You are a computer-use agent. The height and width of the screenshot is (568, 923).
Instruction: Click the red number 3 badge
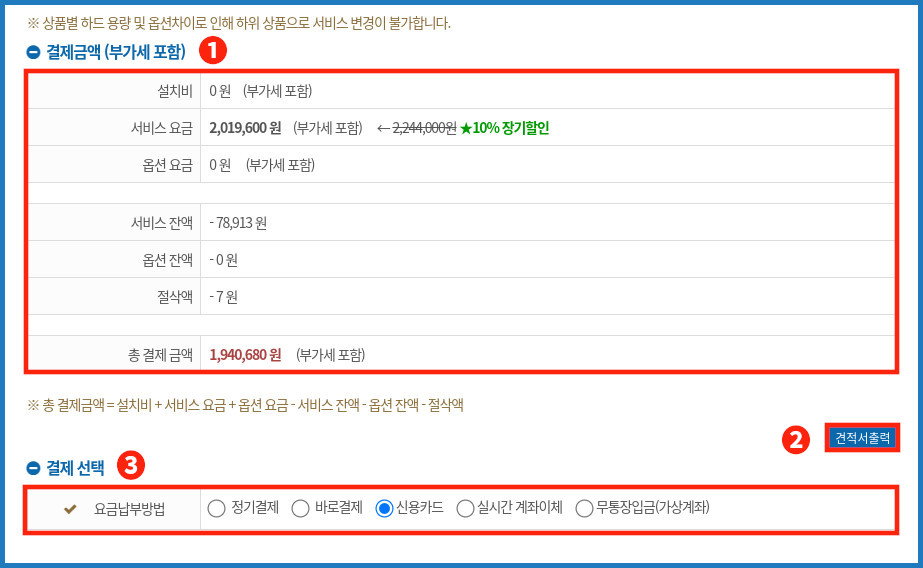tap(131, 465)
